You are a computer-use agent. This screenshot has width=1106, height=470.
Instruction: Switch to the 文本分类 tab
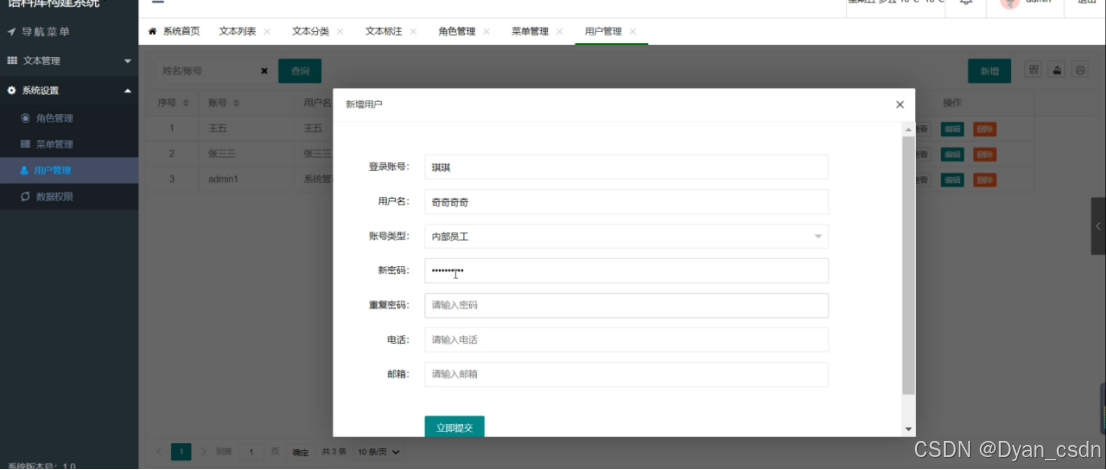[310, 32]
